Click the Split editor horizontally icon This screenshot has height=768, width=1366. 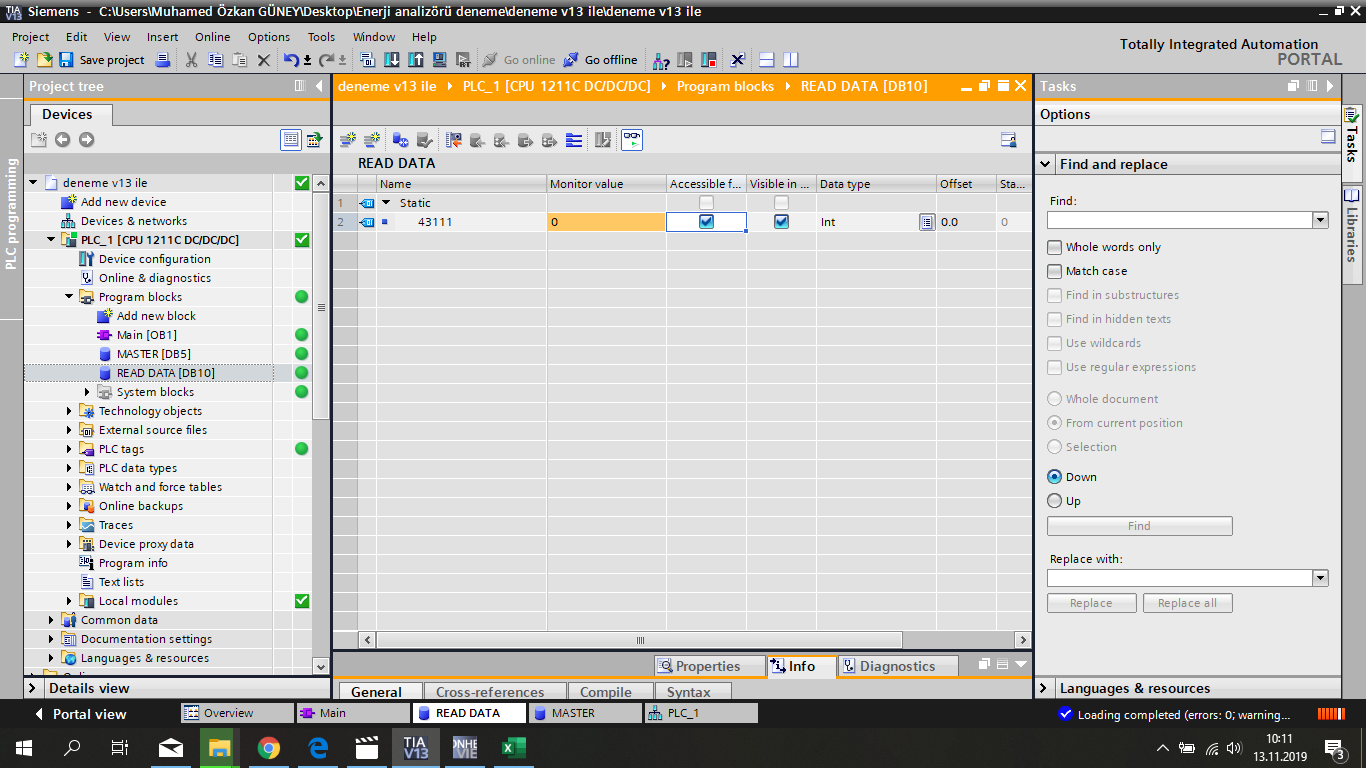point(767,60)
